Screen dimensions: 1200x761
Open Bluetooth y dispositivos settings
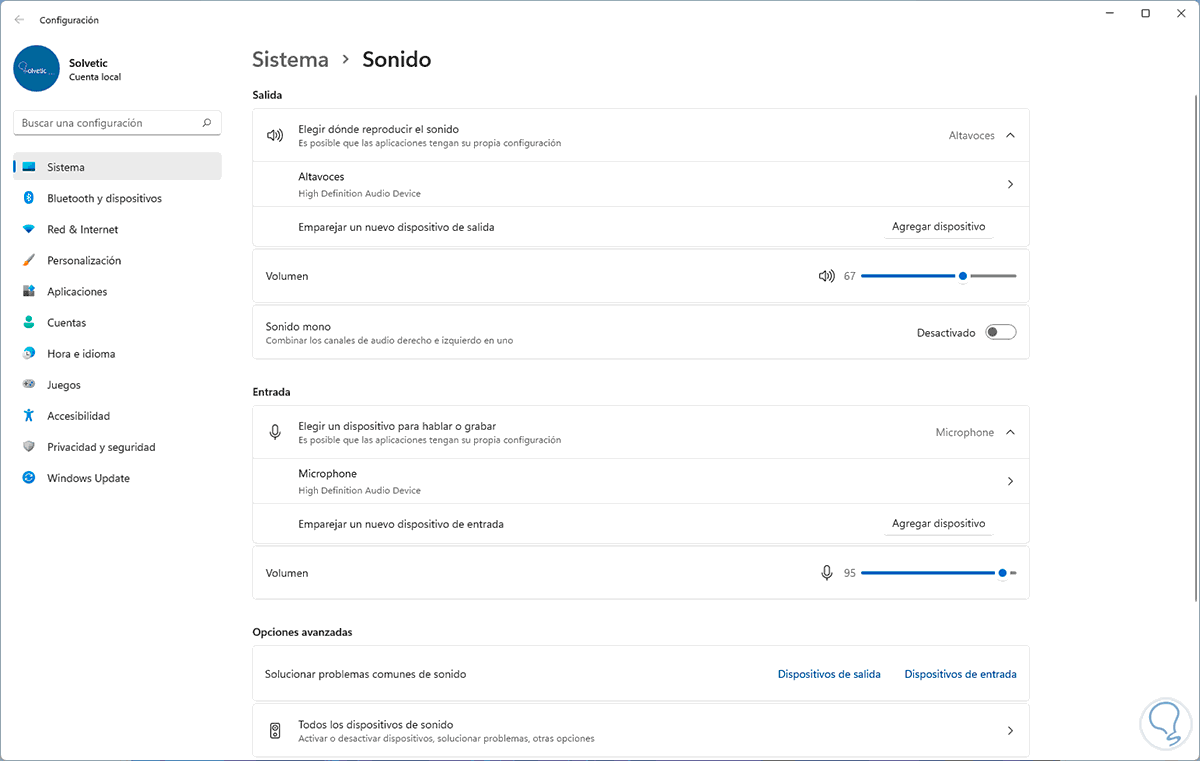pos(104,198)
